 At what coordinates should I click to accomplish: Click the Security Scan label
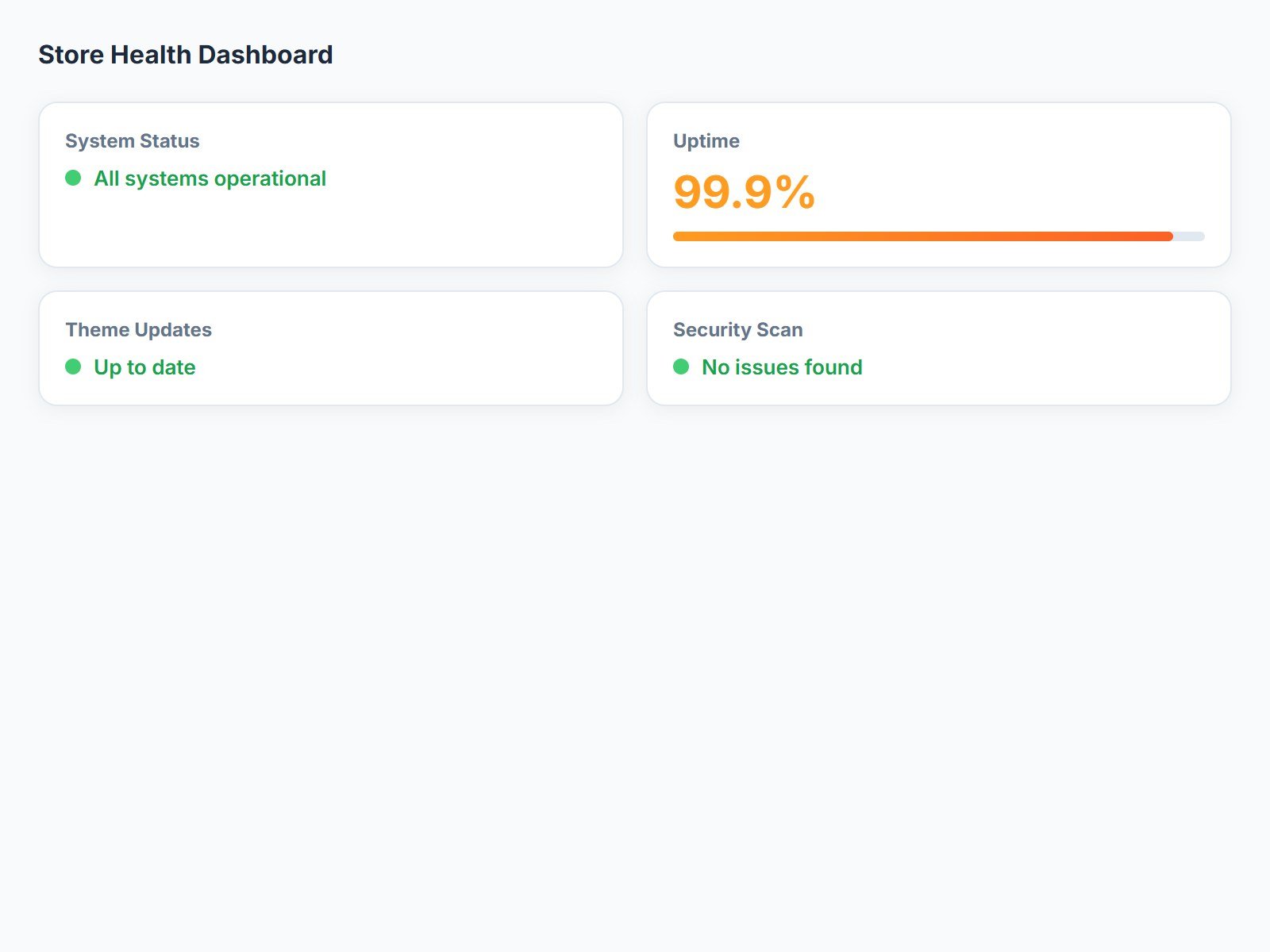(738, 330)
